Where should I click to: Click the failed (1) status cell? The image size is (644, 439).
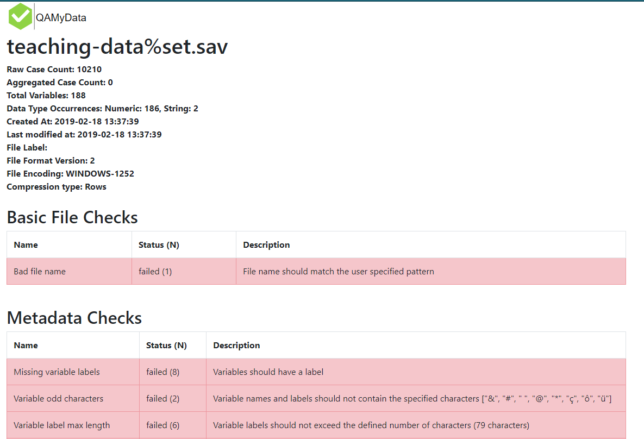point(155,271)
